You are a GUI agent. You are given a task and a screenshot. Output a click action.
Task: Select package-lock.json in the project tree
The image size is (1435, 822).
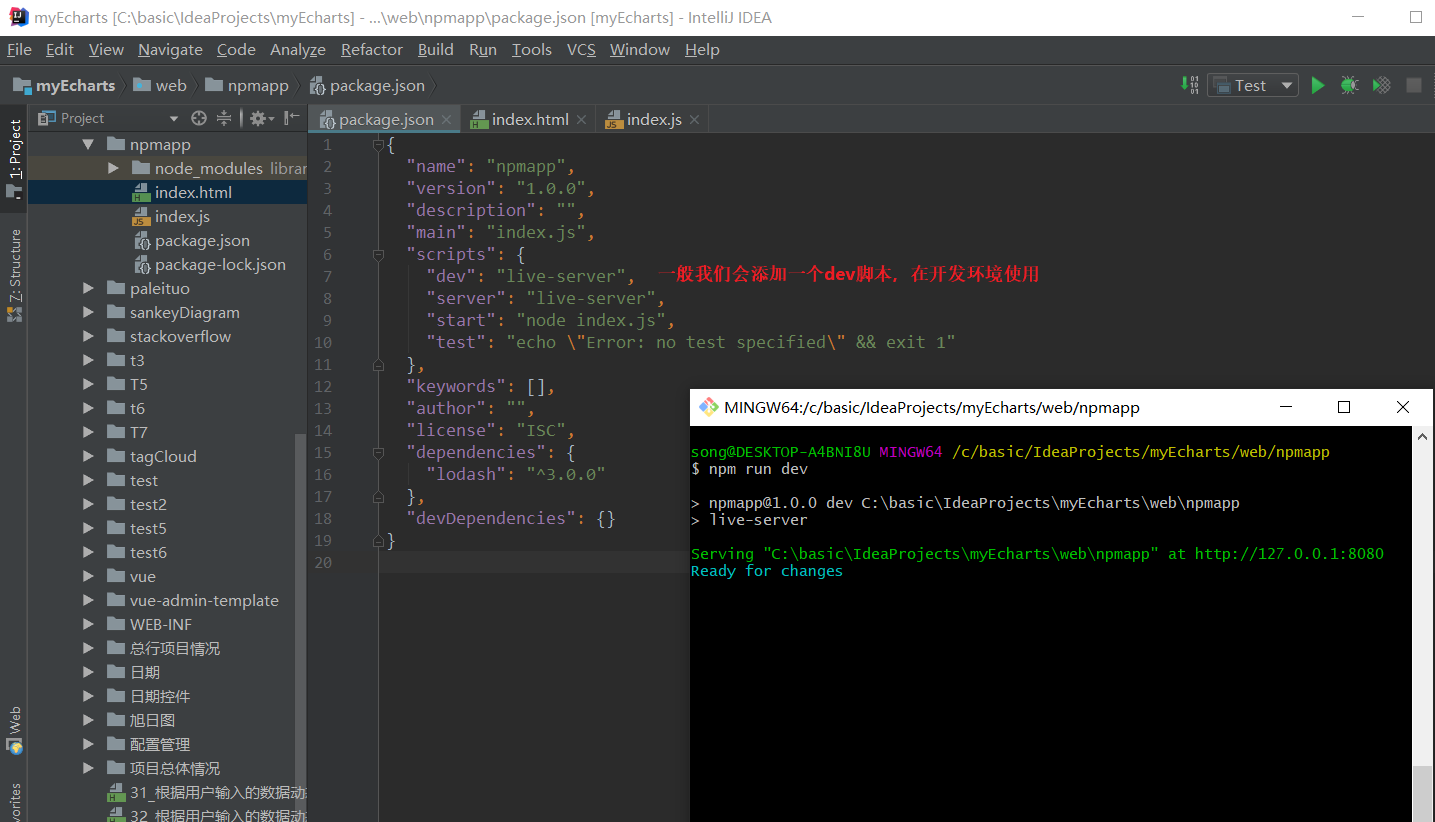(167, 264)
